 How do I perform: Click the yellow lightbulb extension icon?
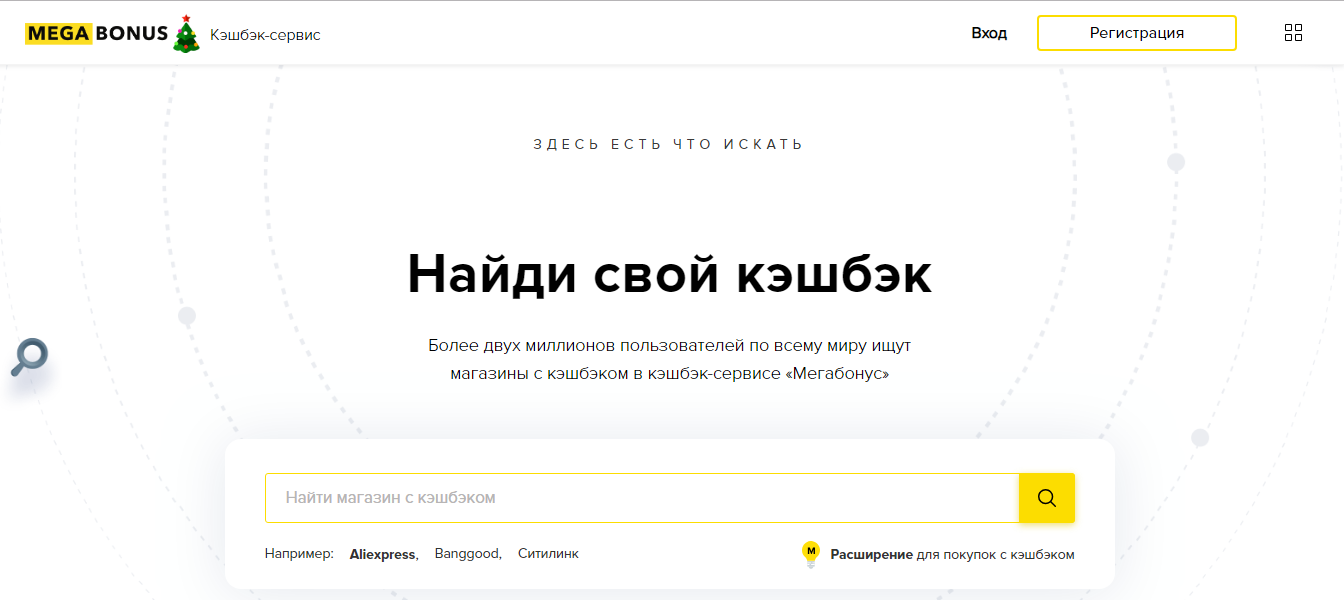pyautogui.click(x=811, y=554)
